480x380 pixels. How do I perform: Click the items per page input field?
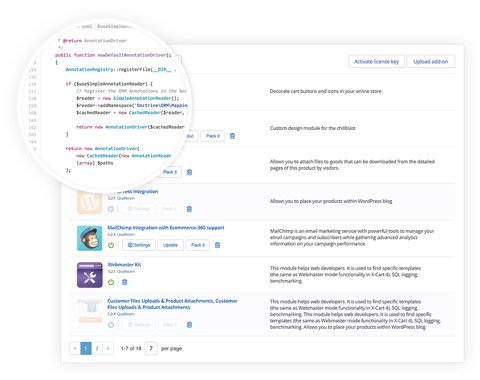coord(151,348)
